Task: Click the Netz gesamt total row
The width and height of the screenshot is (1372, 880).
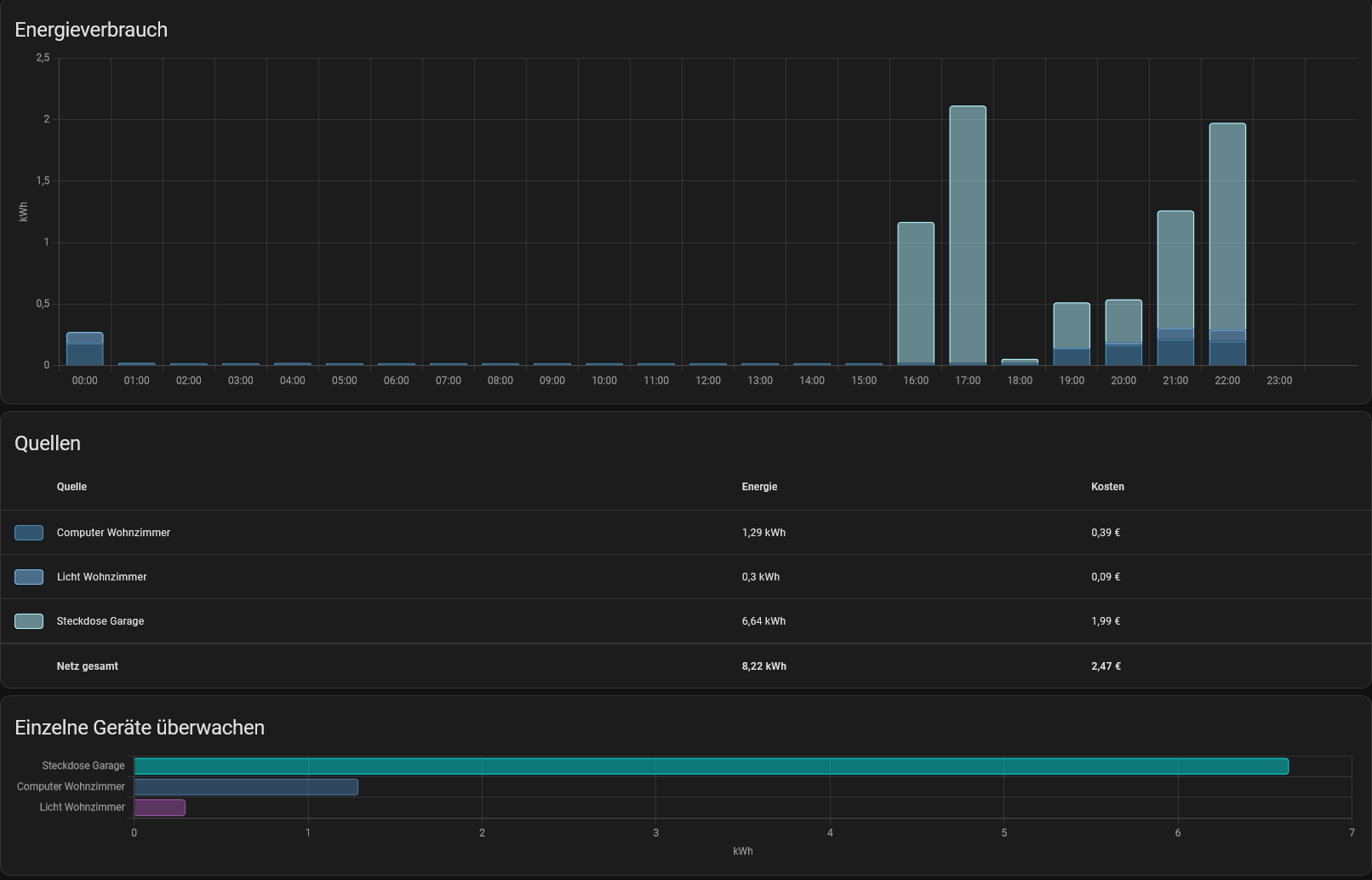Action: pyautogui.click(x=88, y=666)
